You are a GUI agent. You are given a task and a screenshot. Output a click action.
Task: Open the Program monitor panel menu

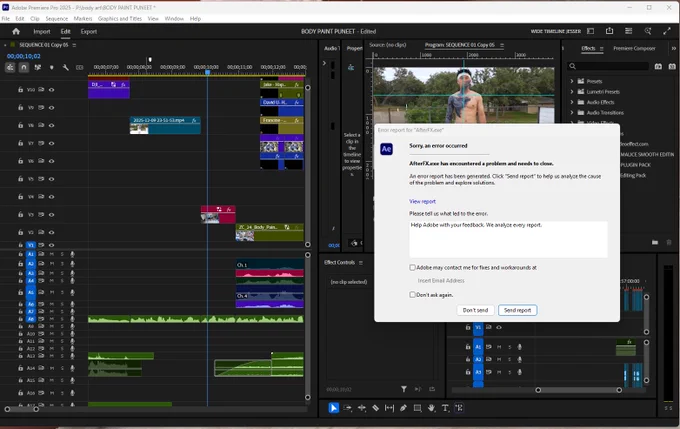(502, 45)
